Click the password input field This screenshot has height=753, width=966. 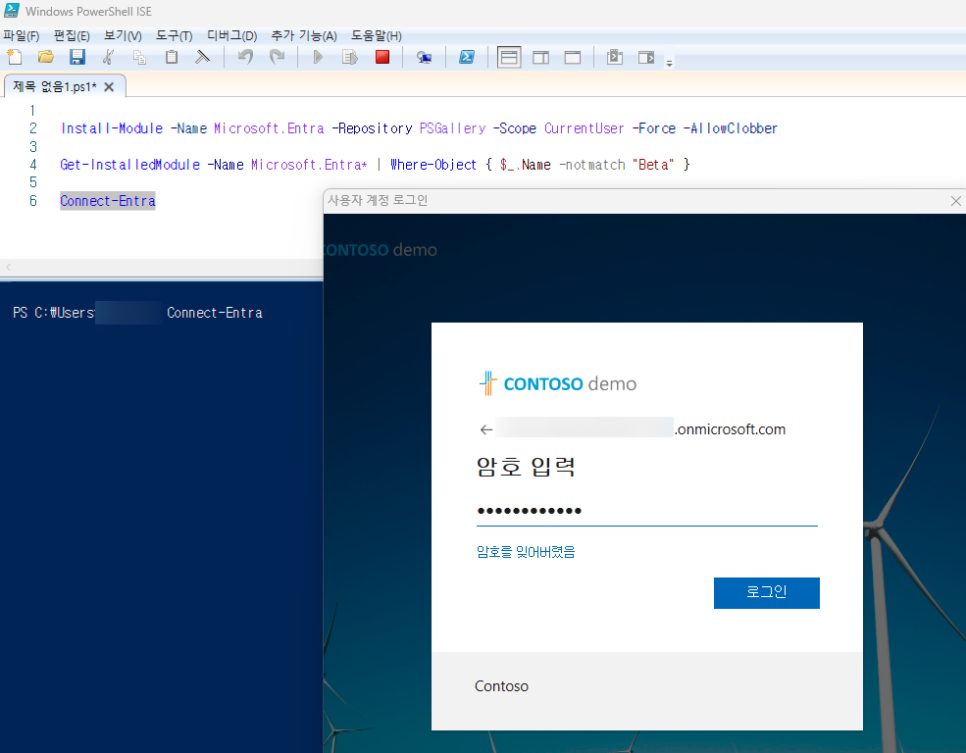click(646, 511)
